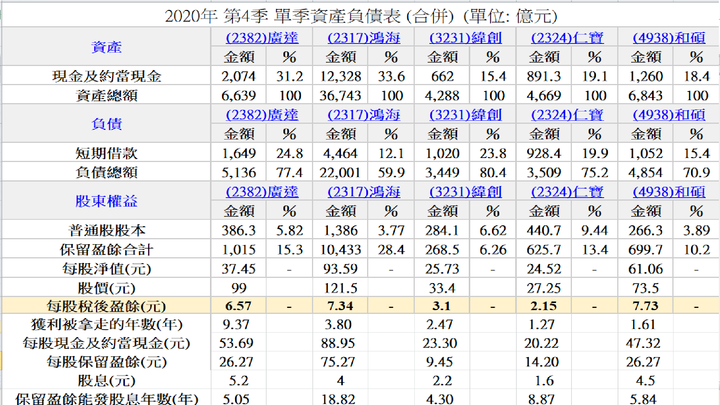The height and width of the screenshot is (405, 720).
Task: Open (4938)和碩 link in 負債 section
Action: [669, 115]
